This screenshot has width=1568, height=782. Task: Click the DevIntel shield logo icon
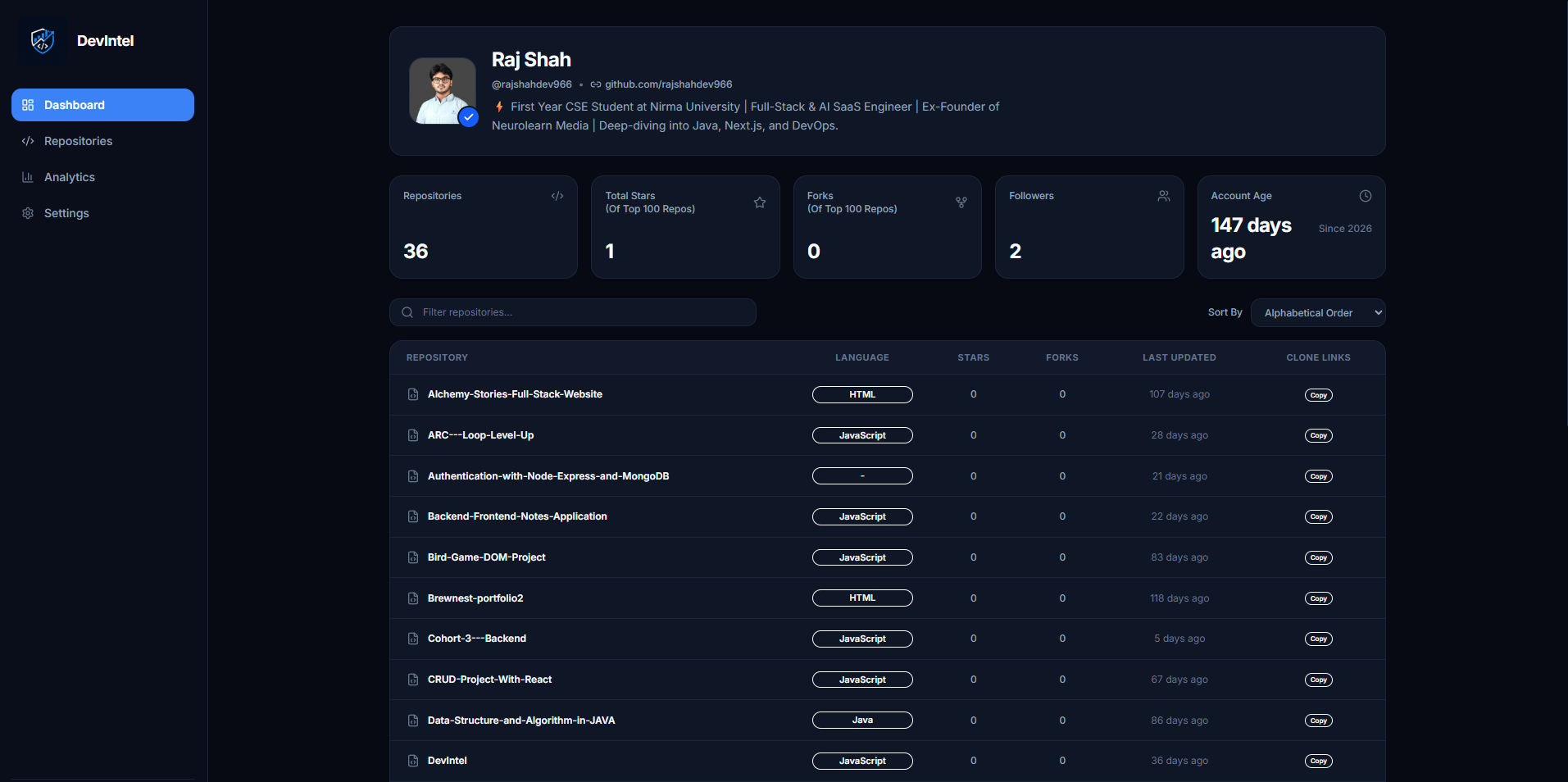[x=43, y=40]
